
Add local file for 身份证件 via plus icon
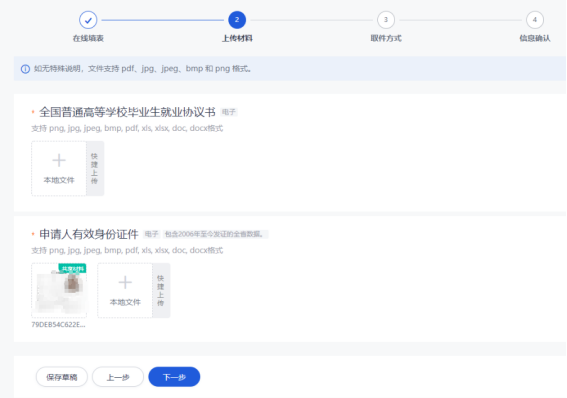[x=125, y=282]
